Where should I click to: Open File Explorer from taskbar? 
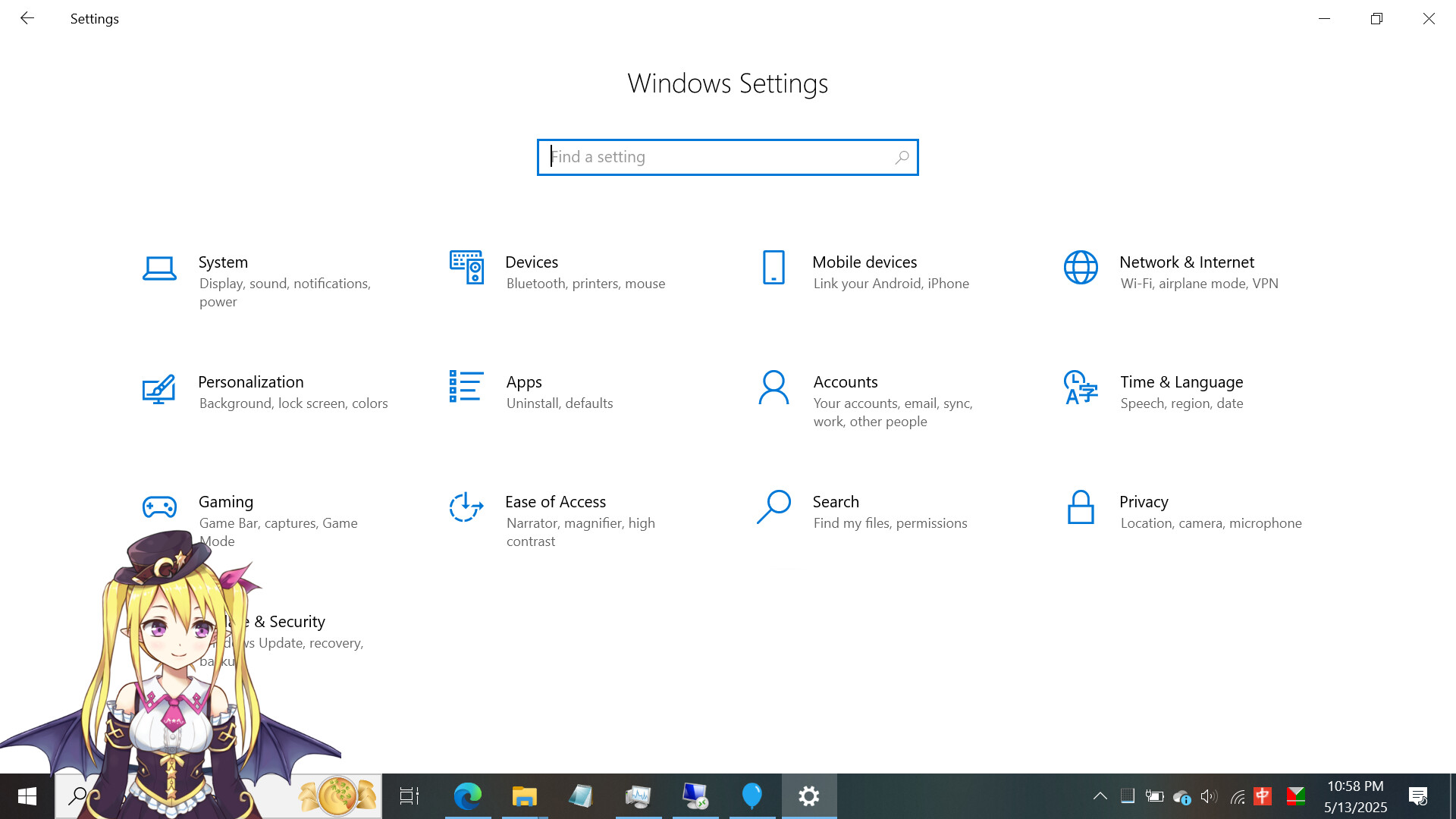coord(524,796)
